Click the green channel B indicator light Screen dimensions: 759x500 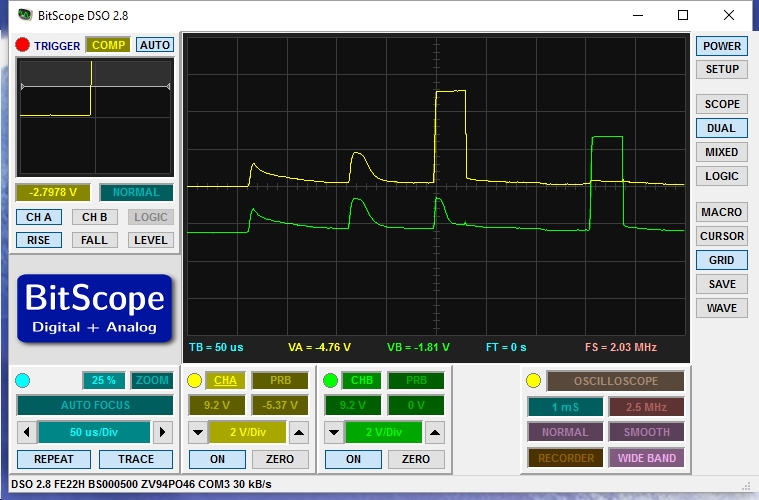click(x=331, y=381)
